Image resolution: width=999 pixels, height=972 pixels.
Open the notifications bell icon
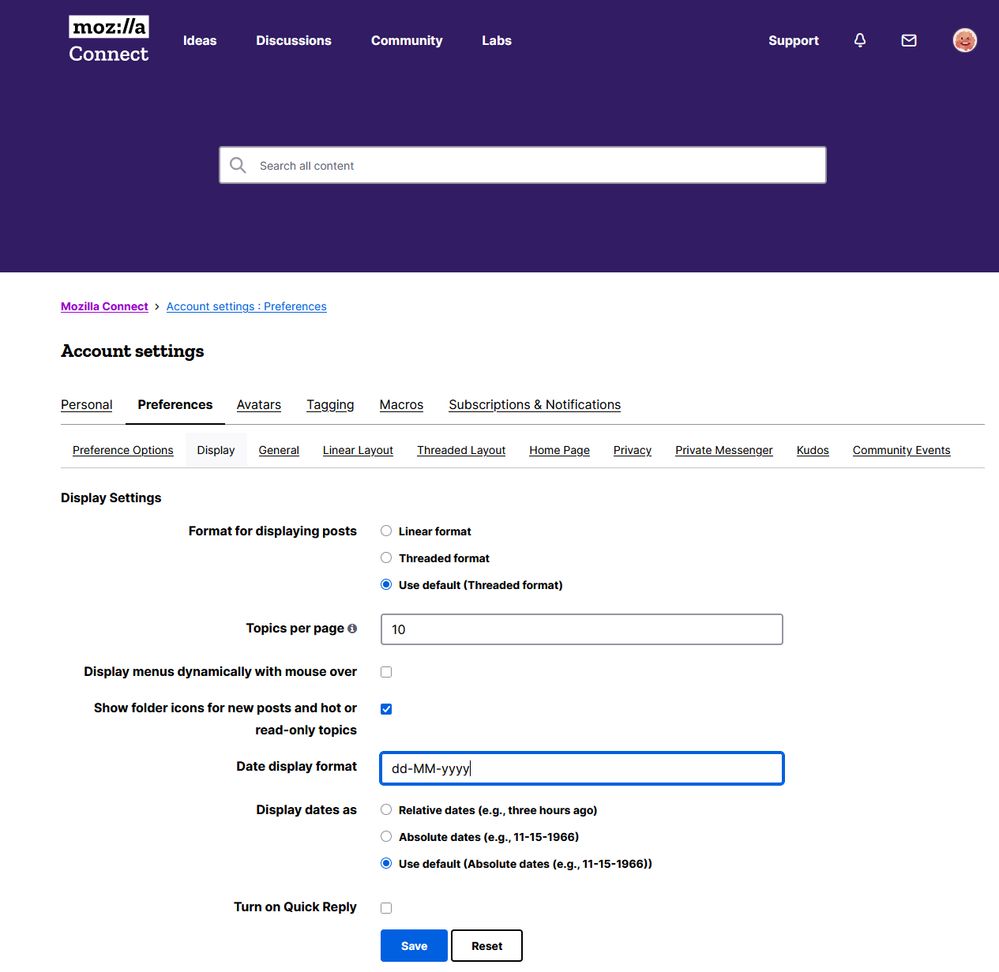click(860, 41)
